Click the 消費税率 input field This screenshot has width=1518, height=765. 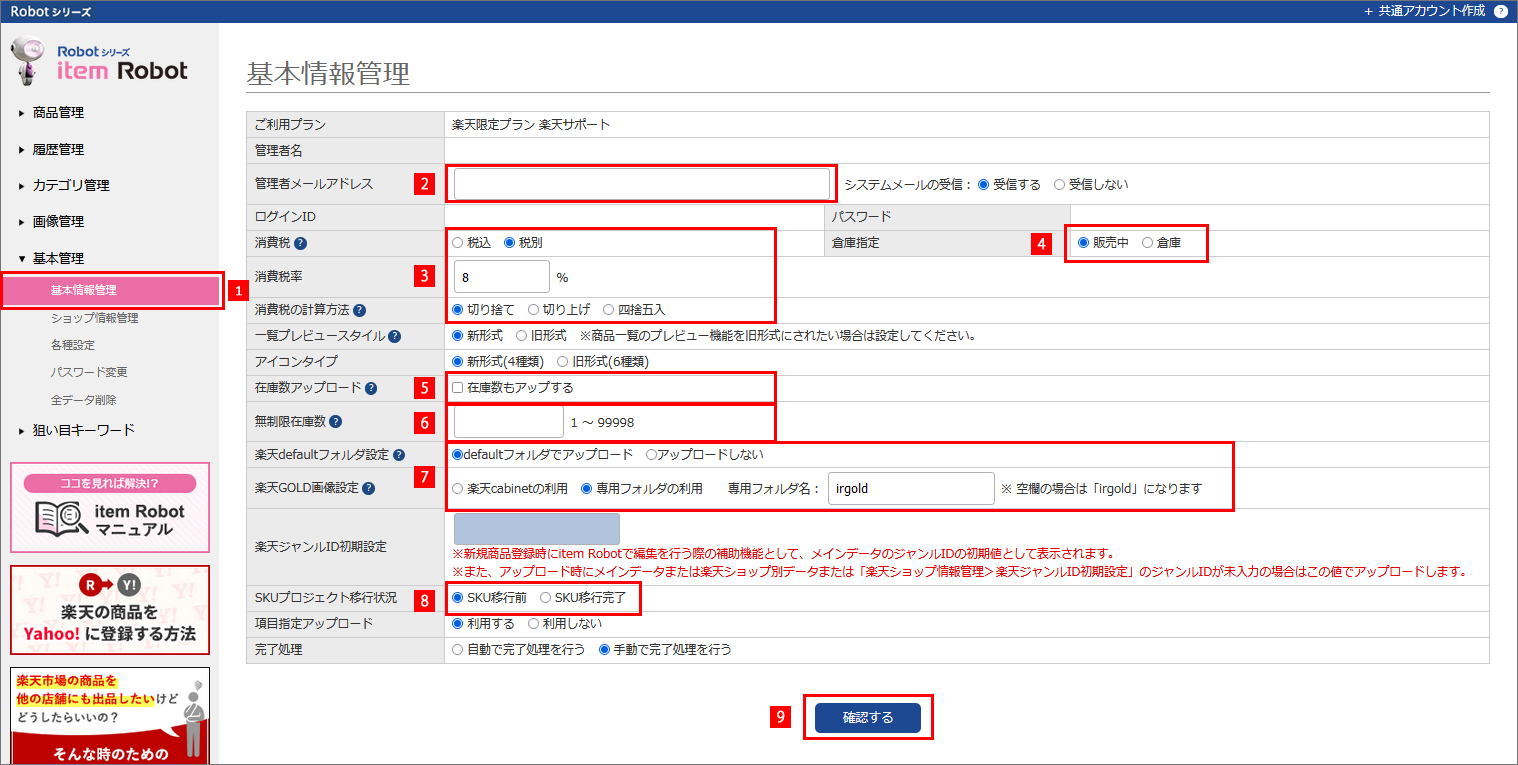502,277
